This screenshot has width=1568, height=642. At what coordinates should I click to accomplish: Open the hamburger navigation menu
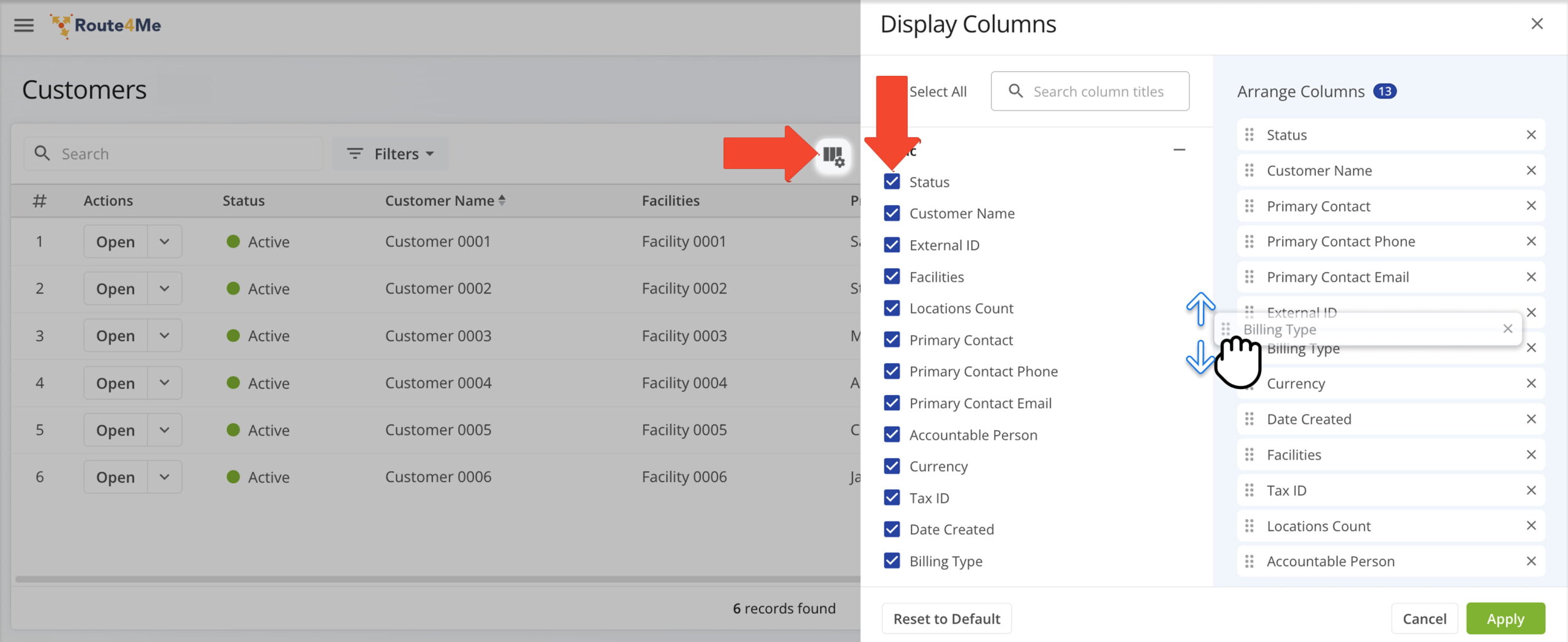[x=24, y=25]
